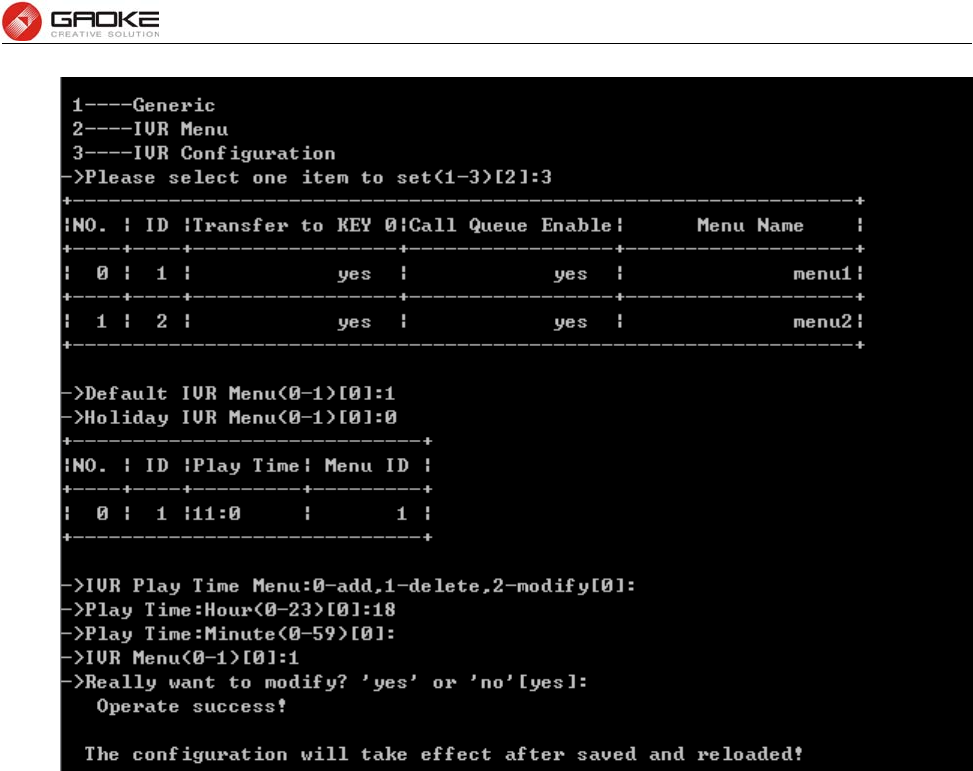Click the 'Please select one item to set(1-3)[2]:3' prompt

click(307, 178)
